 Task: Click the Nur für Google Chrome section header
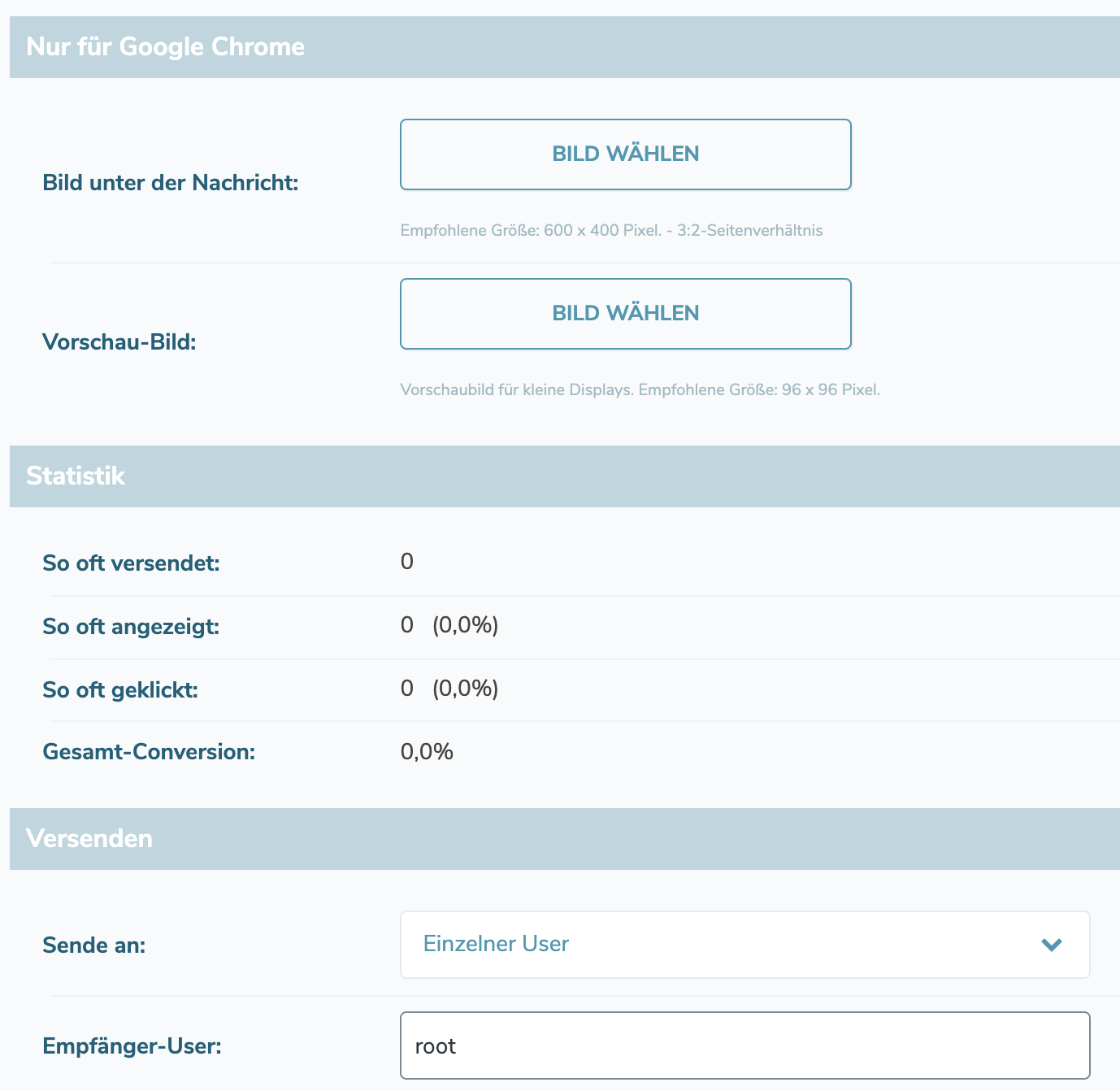tap(166, 47)
